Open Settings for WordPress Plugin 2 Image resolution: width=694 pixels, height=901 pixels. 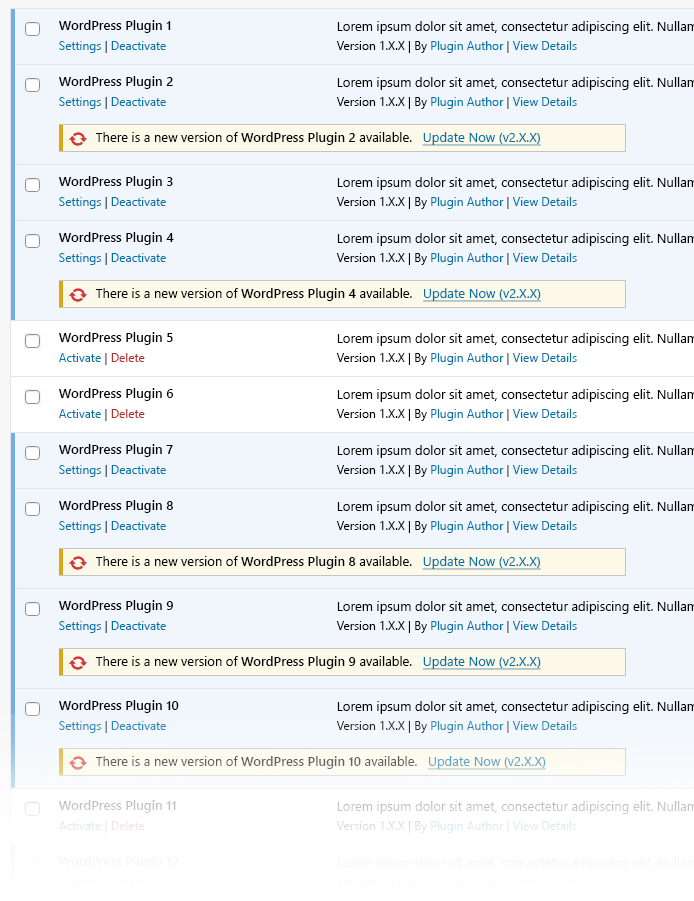pos(80,102)
